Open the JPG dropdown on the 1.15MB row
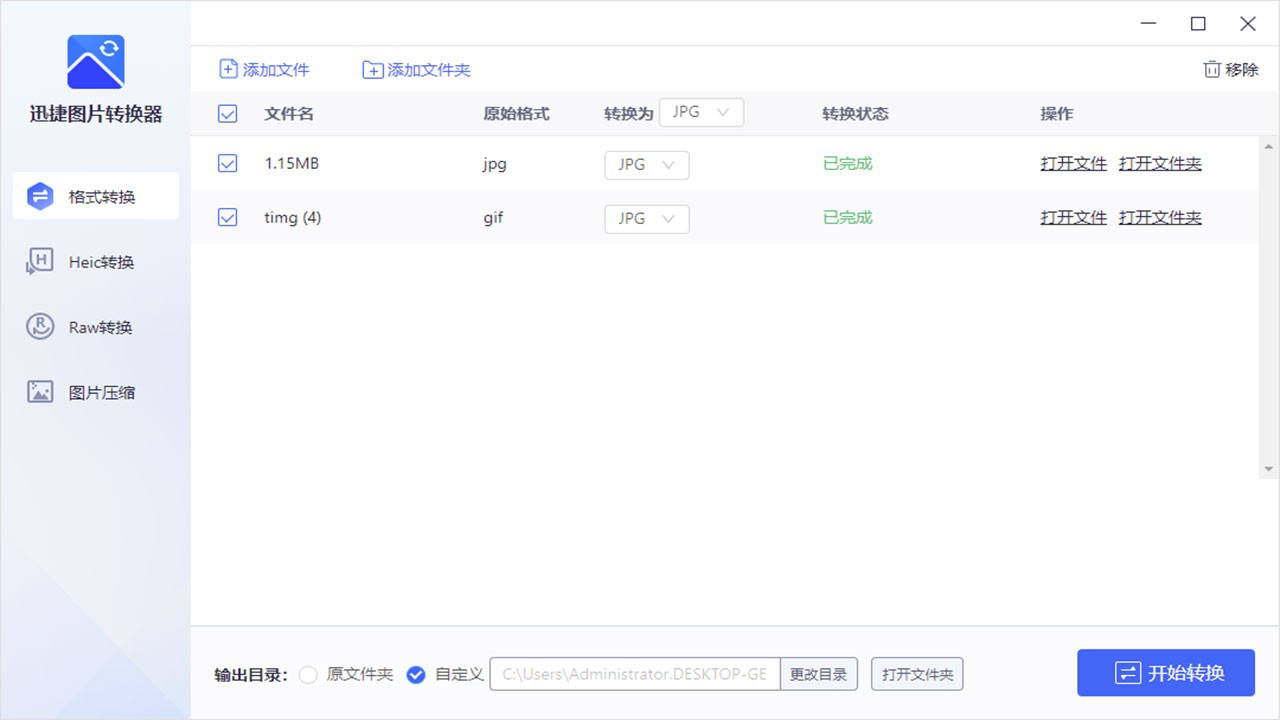This screenshot has width=1280, height=720. 646,164
